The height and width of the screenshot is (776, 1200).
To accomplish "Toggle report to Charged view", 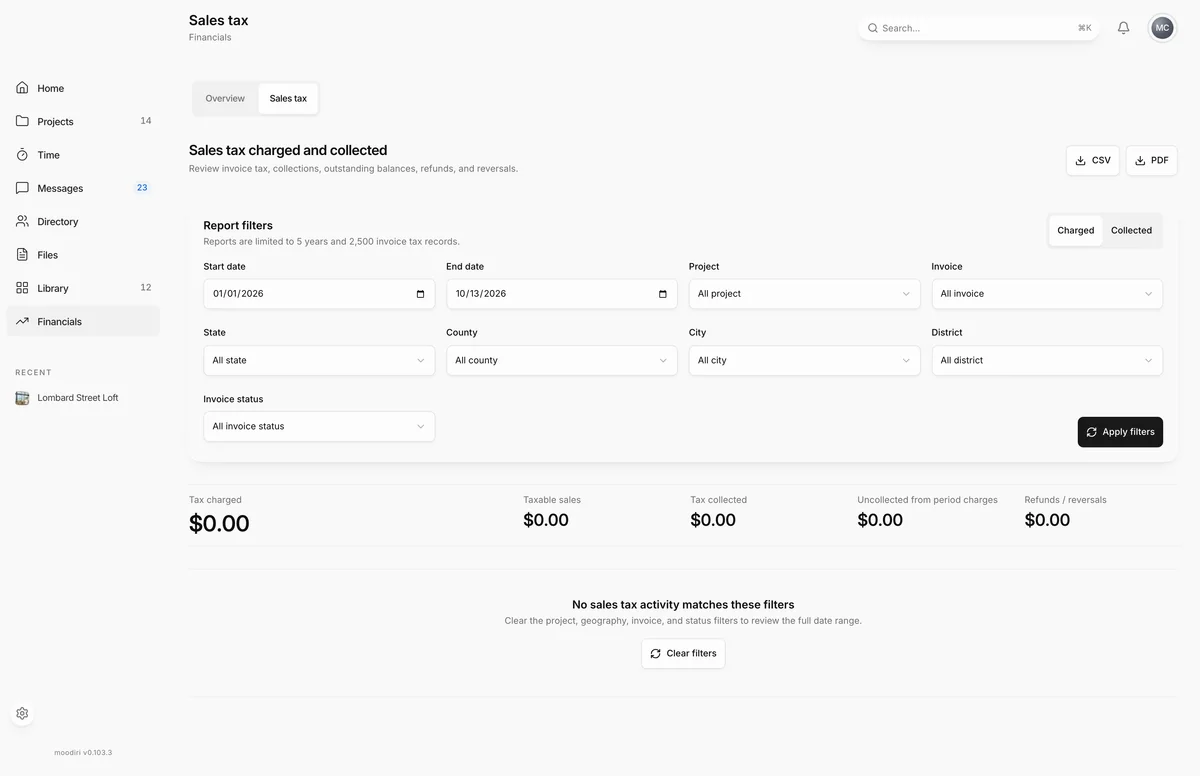I will pos(1076,230).
